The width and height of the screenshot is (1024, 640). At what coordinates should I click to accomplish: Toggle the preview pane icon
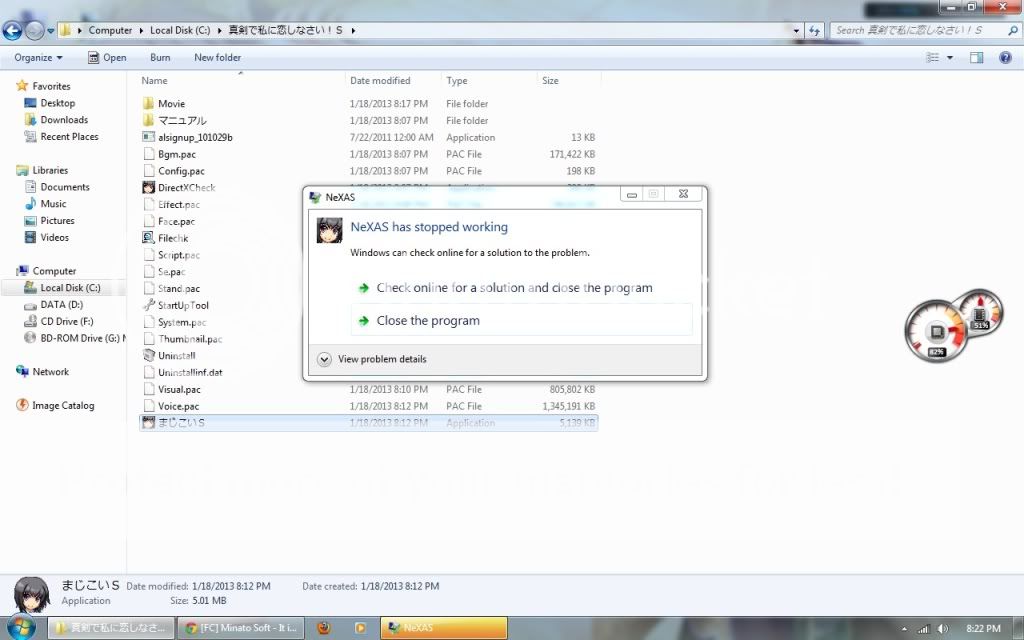point(977,58)
